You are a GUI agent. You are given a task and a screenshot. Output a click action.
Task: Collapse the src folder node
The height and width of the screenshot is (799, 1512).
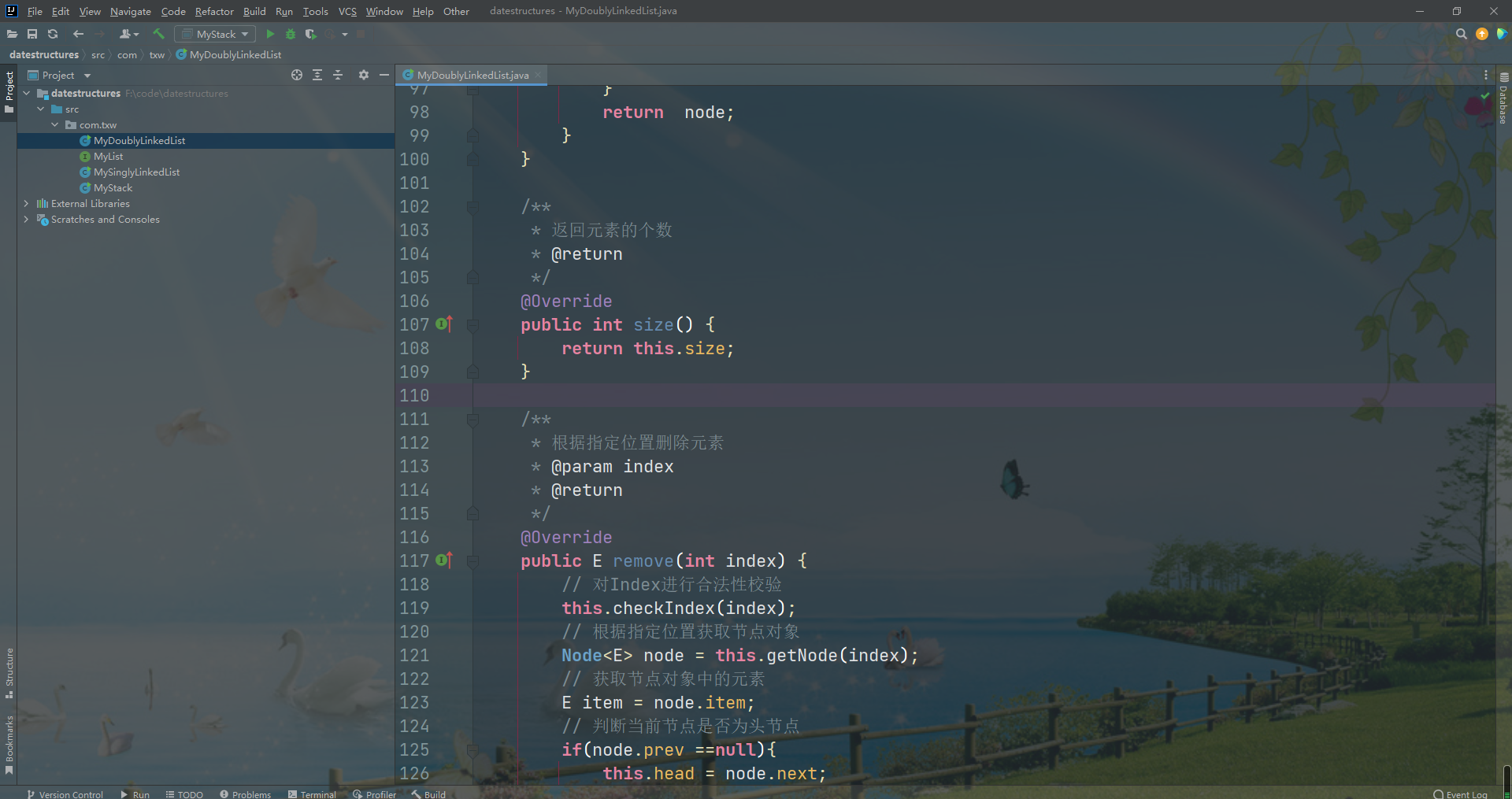[x=41, y=109]
